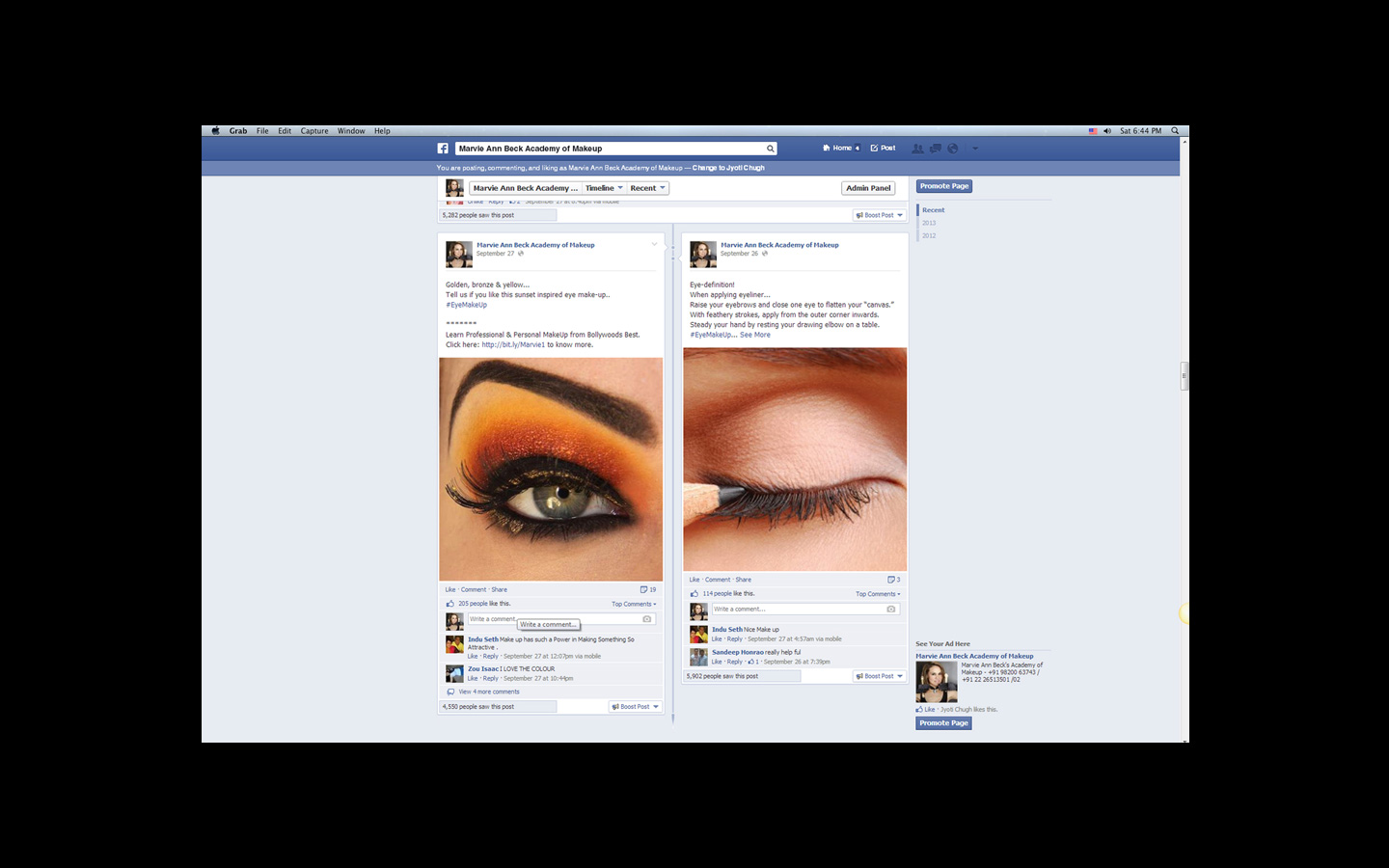Click Promote Page button under the ad preview

tap(943, 723)
